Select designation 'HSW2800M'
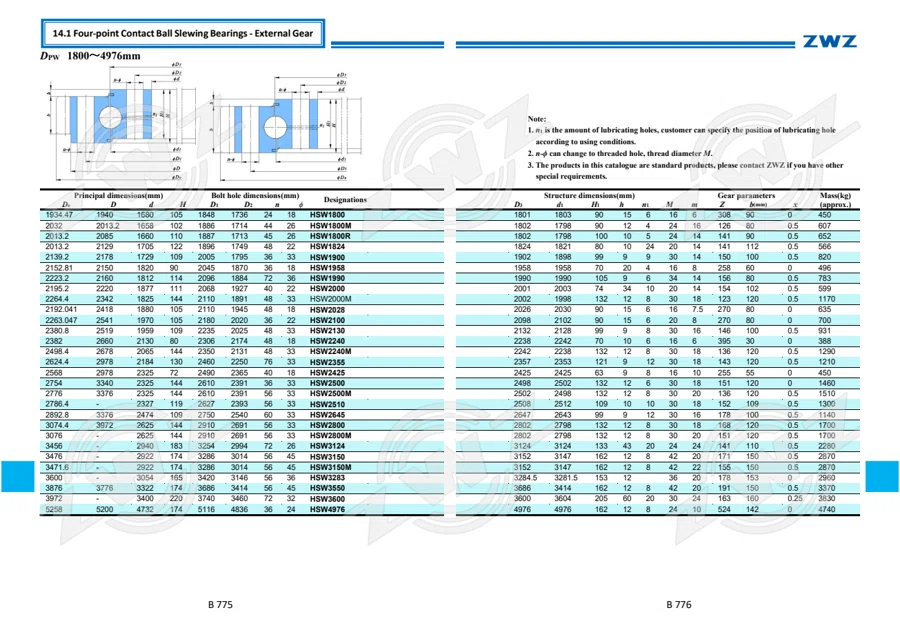 tap(331, 436)
